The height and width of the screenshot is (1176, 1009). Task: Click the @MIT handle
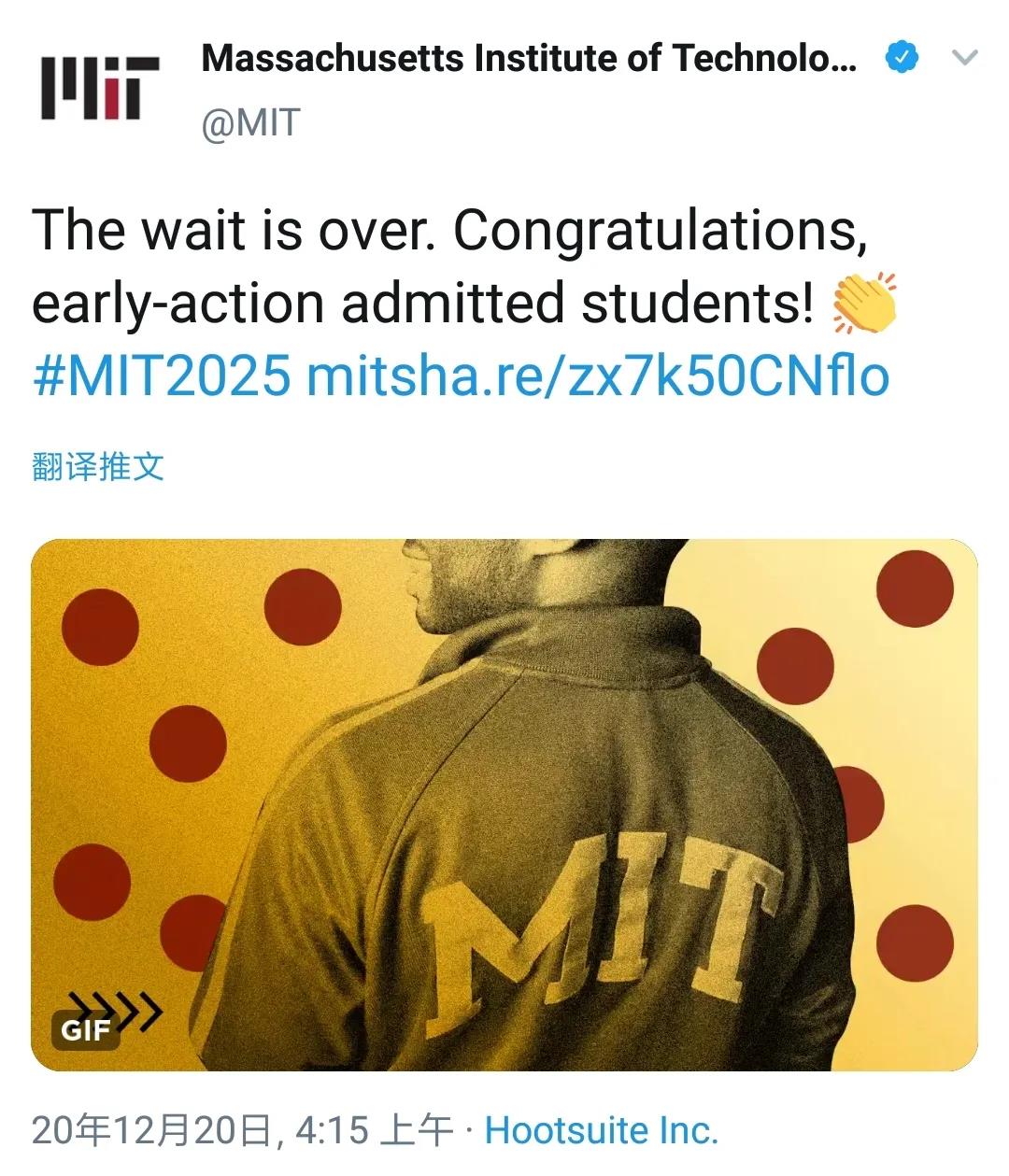(x=251, y=122)
